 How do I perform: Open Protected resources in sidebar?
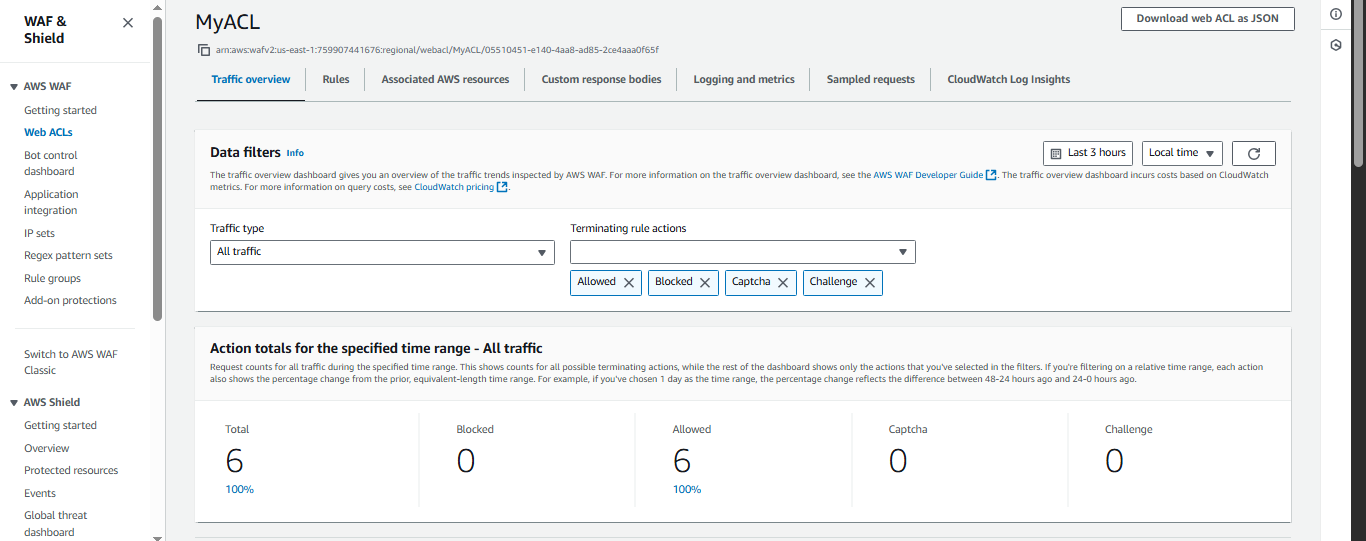tap(71, 470)
